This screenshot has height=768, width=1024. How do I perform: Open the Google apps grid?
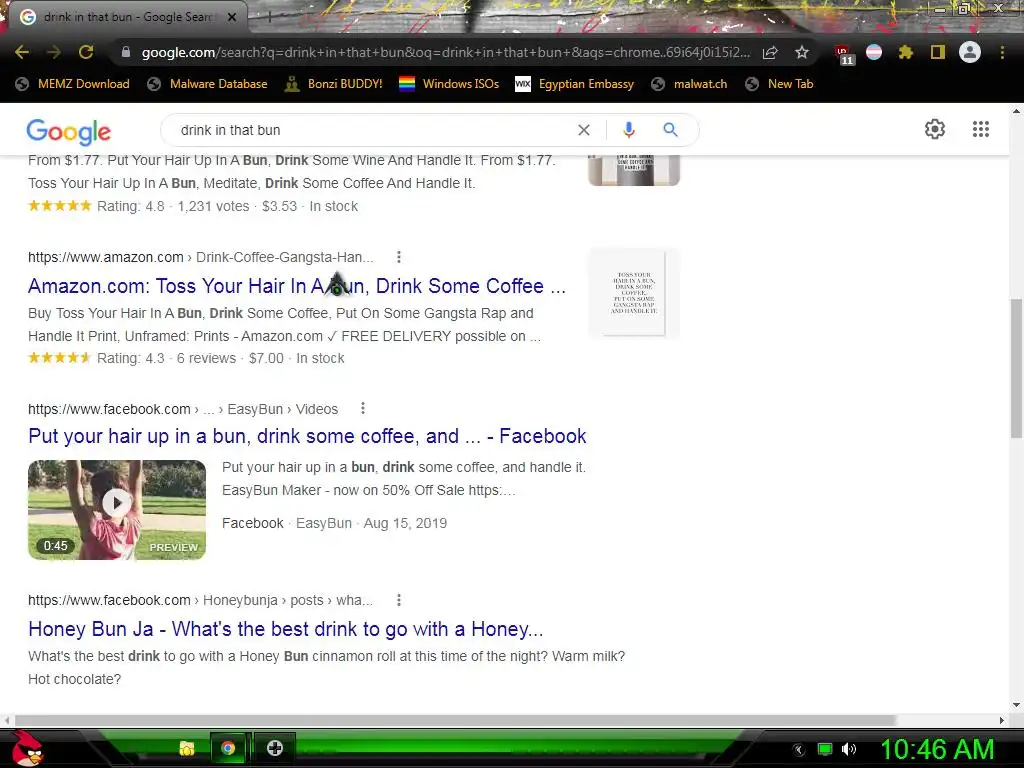click(980, 129)
